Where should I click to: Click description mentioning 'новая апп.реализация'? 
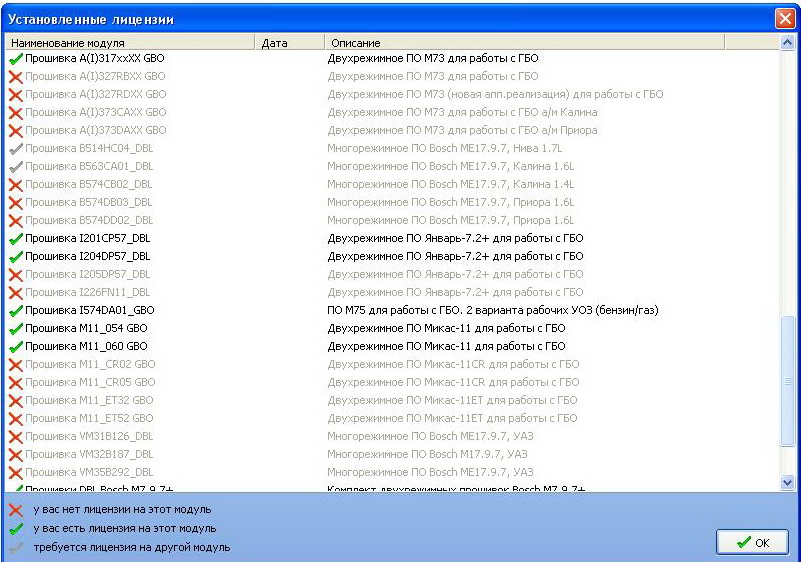point(495,94)
